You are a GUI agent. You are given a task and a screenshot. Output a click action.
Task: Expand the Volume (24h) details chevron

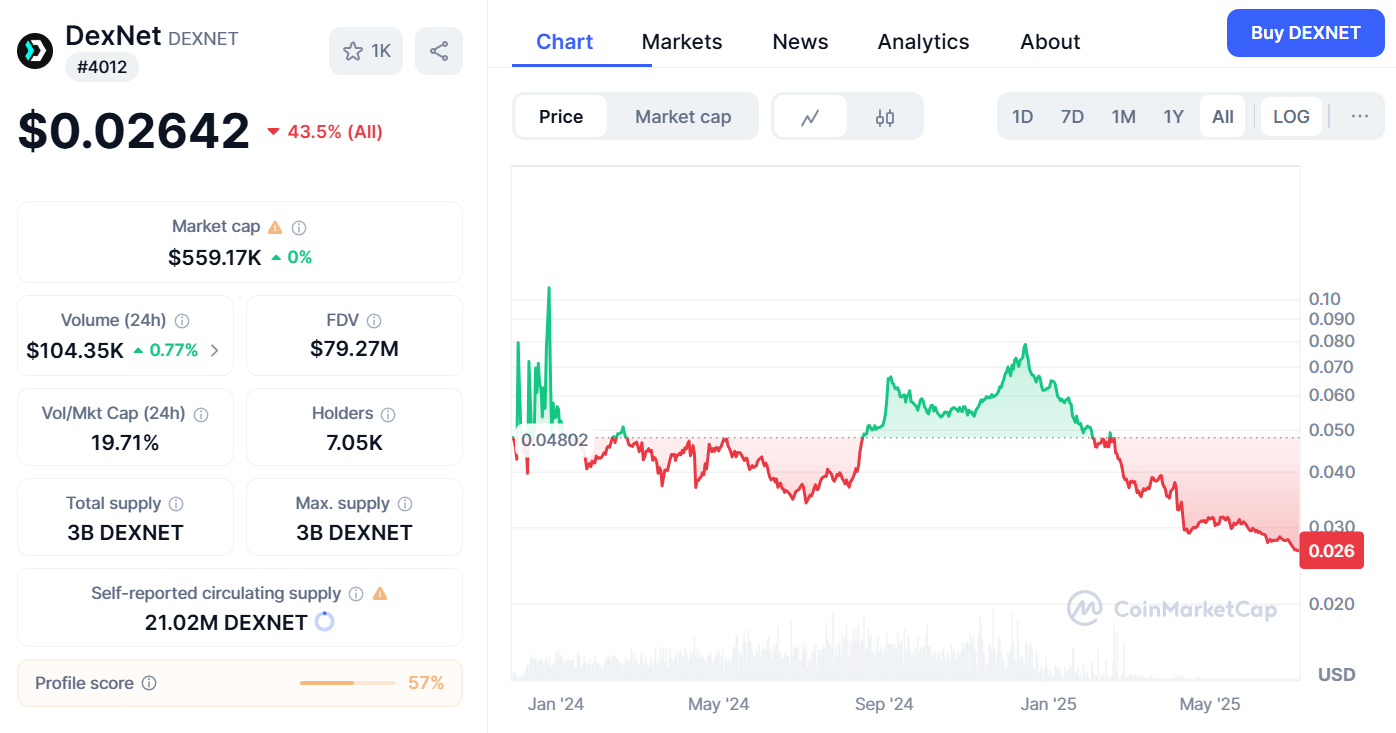215,350
